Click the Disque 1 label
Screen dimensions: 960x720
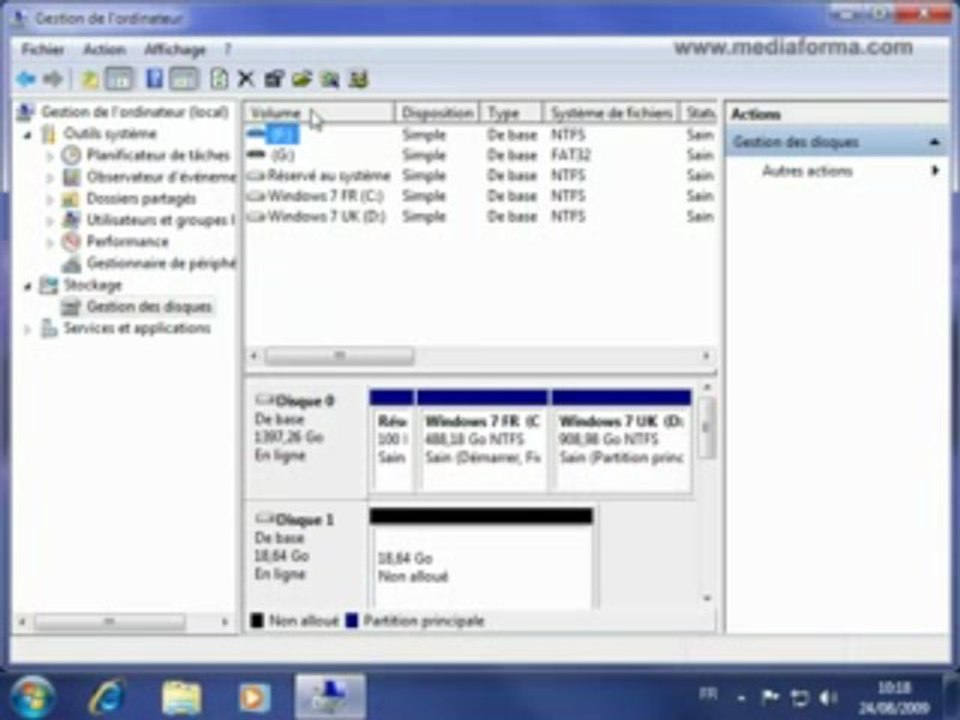305,520
